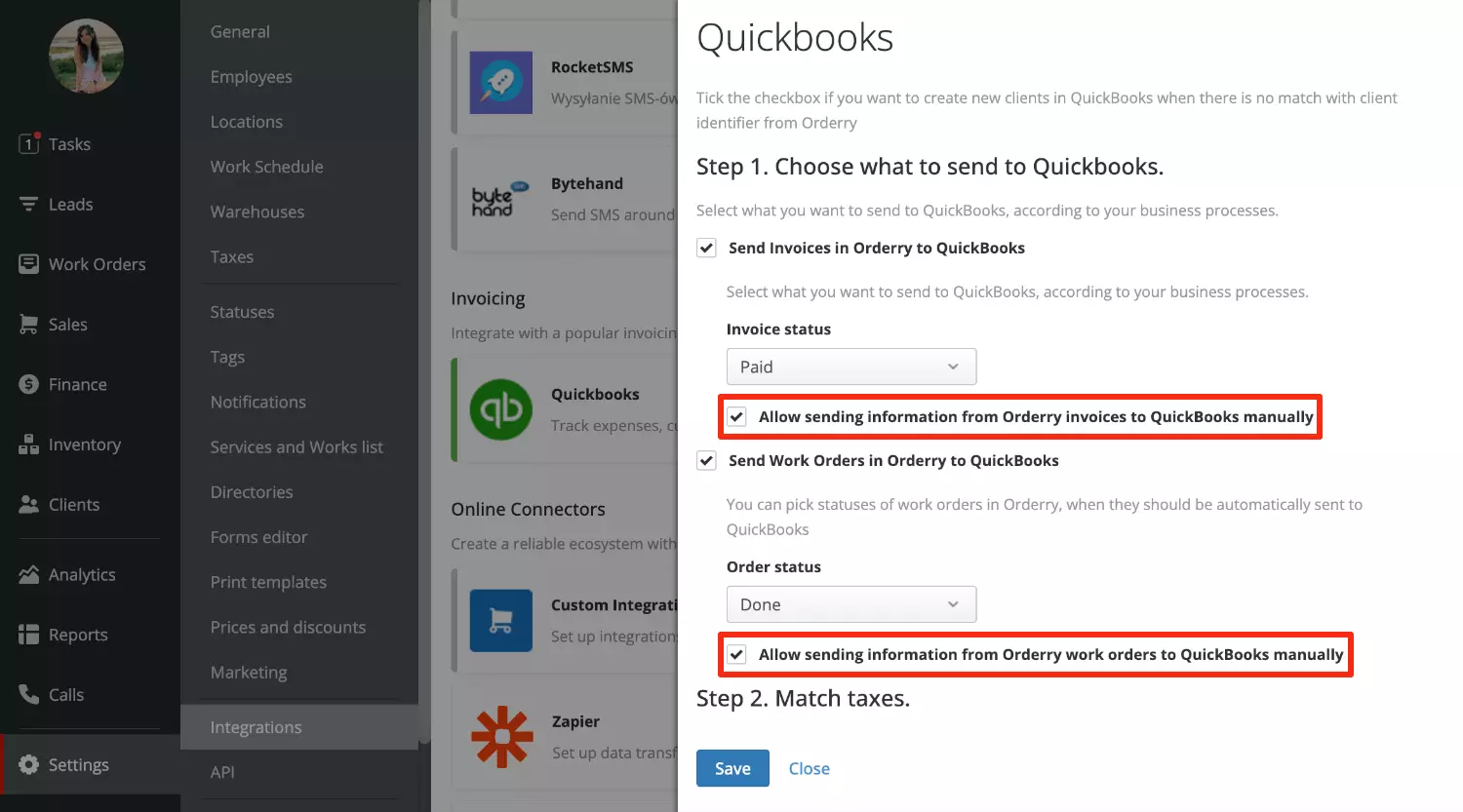The image size is (1463, 812).
Task: Click the Settings gear icon
Action: (29, 764)
